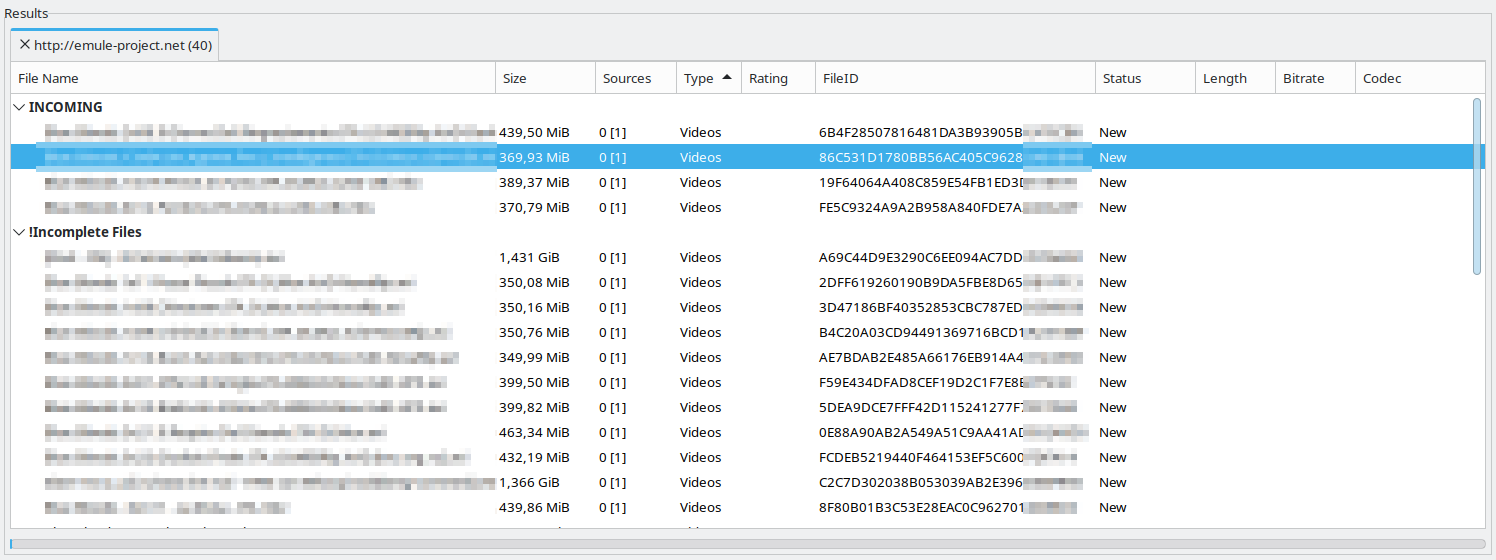Sort results by Sources column

tap(636, 78)
